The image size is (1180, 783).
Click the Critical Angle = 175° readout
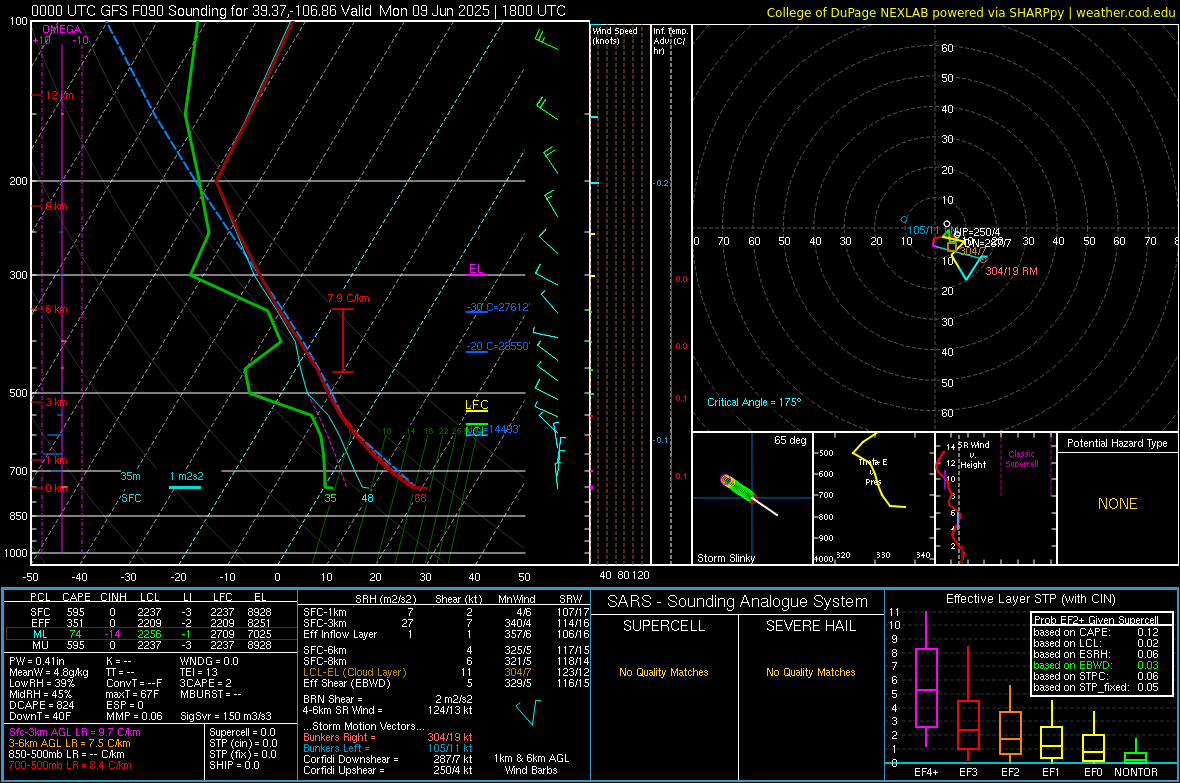click(x=753, y=402)
